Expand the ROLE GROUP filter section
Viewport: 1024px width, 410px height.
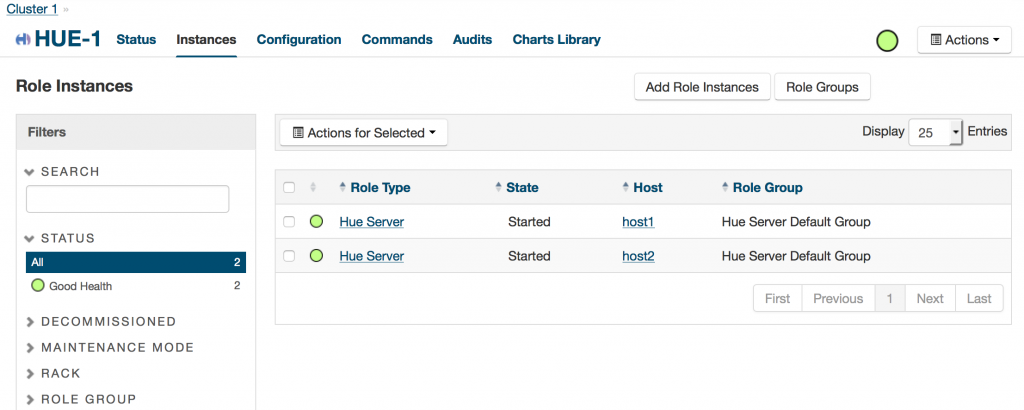pyautogui.click(x=81, y=399)
